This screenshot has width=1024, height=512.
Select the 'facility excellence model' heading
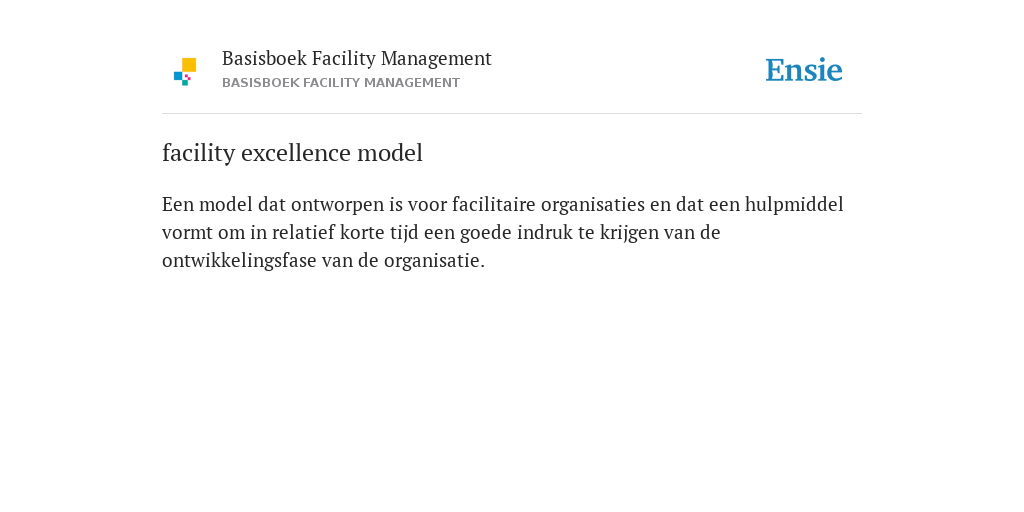(293, 153)
